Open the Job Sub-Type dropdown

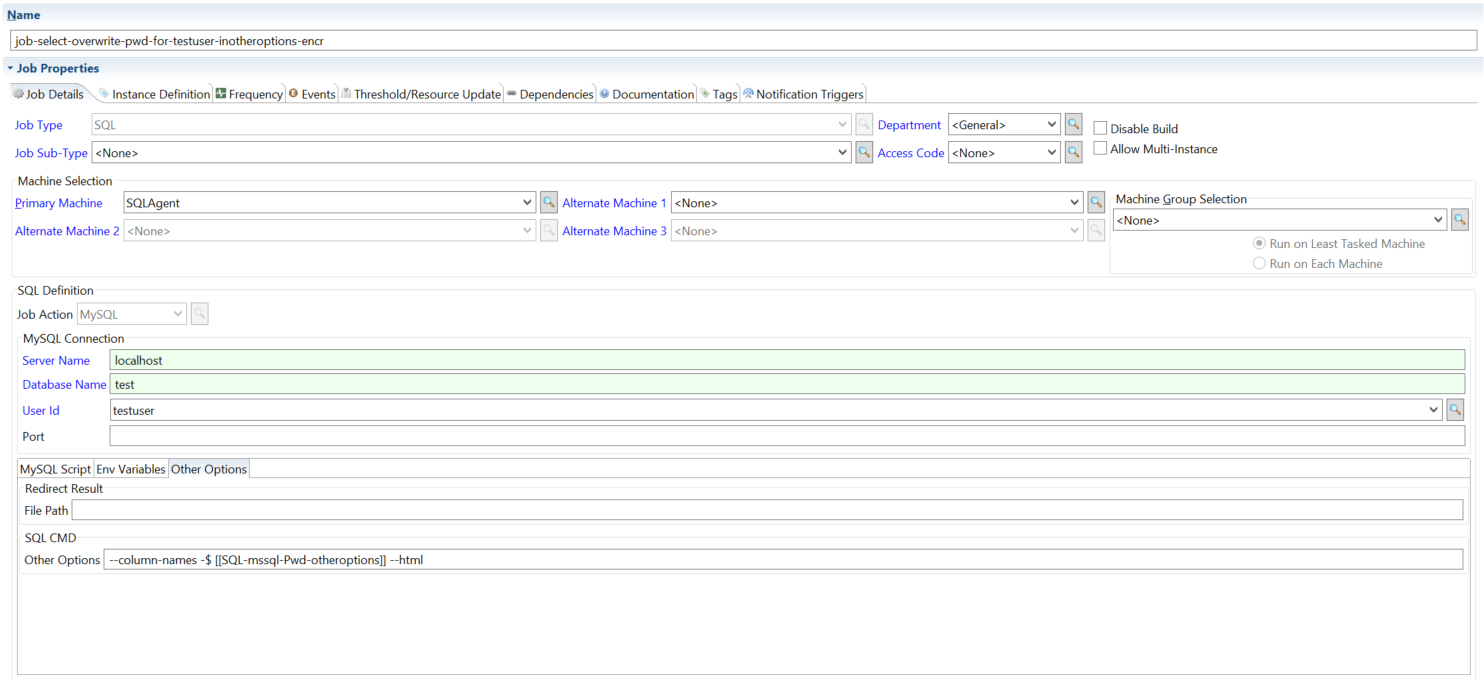click(x=843, y=153)
